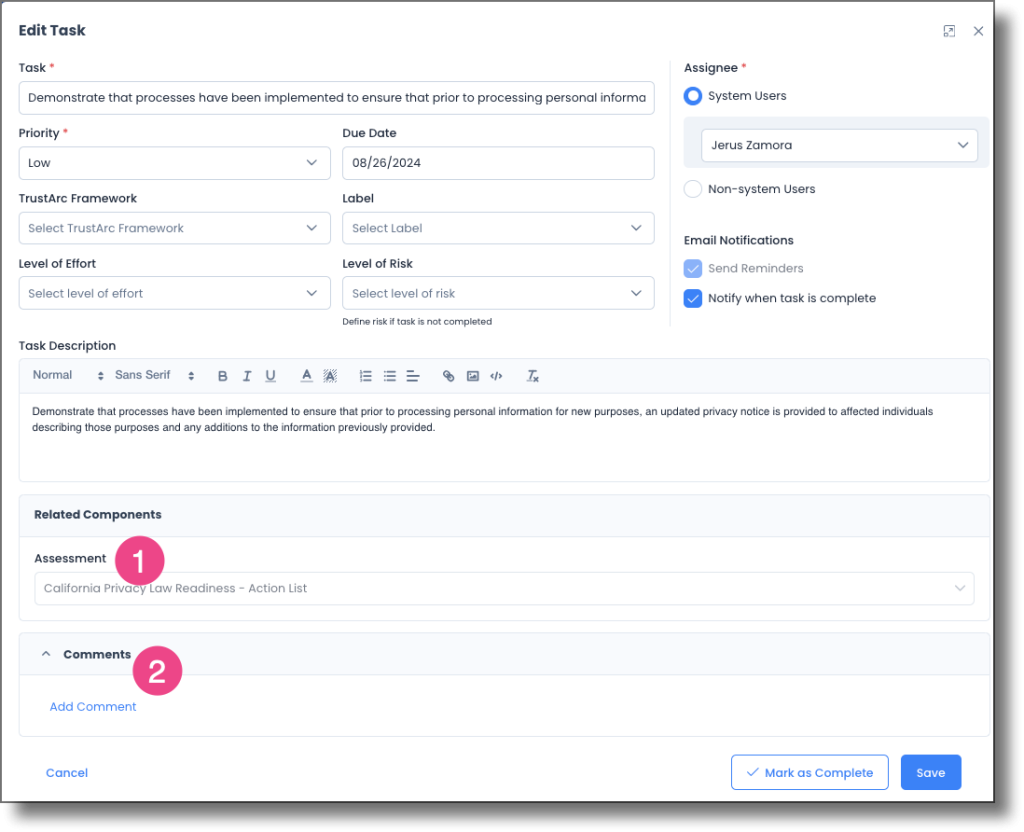Screen dimensions: 1024x832
Task: Collapse the Comments section
Action: [x=46, y=653]
